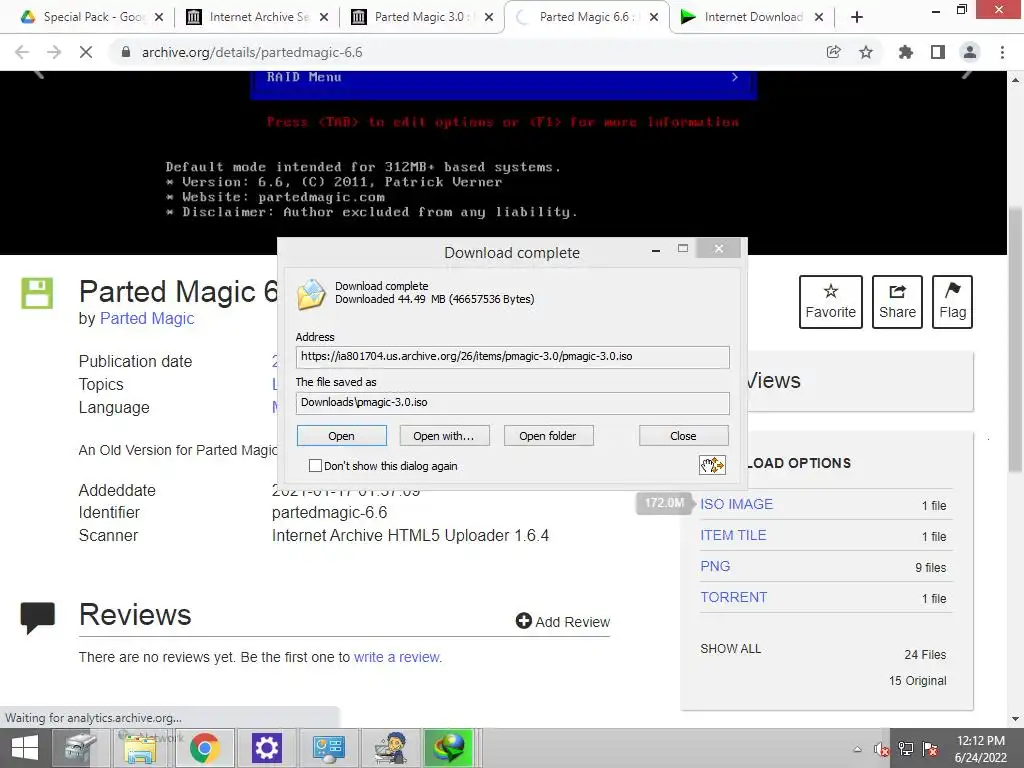
Task: Go forward in browser history
Action: [x=54, y=52]
